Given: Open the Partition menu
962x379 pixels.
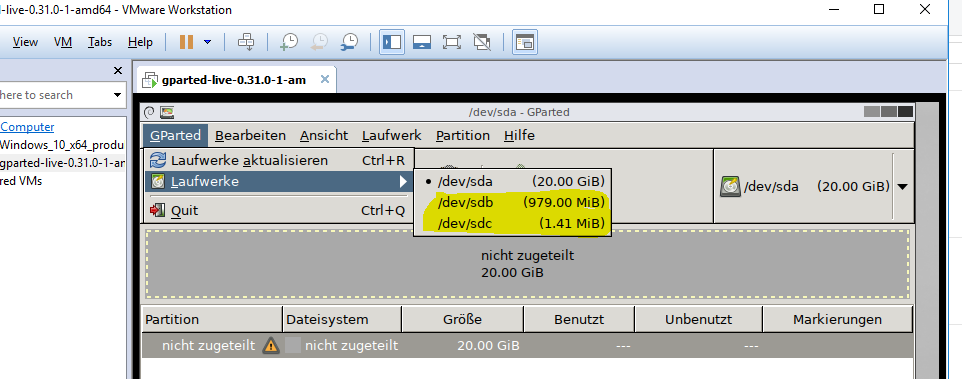Looking at the screenshot, I should coord(463,136).
